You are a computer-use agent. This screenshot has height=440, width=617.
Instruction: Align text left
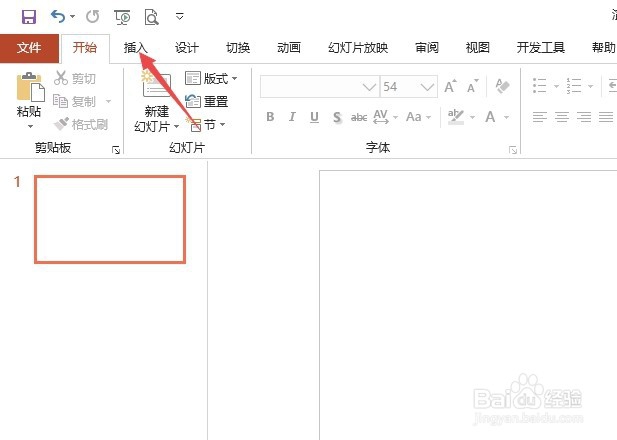point(539,117)
